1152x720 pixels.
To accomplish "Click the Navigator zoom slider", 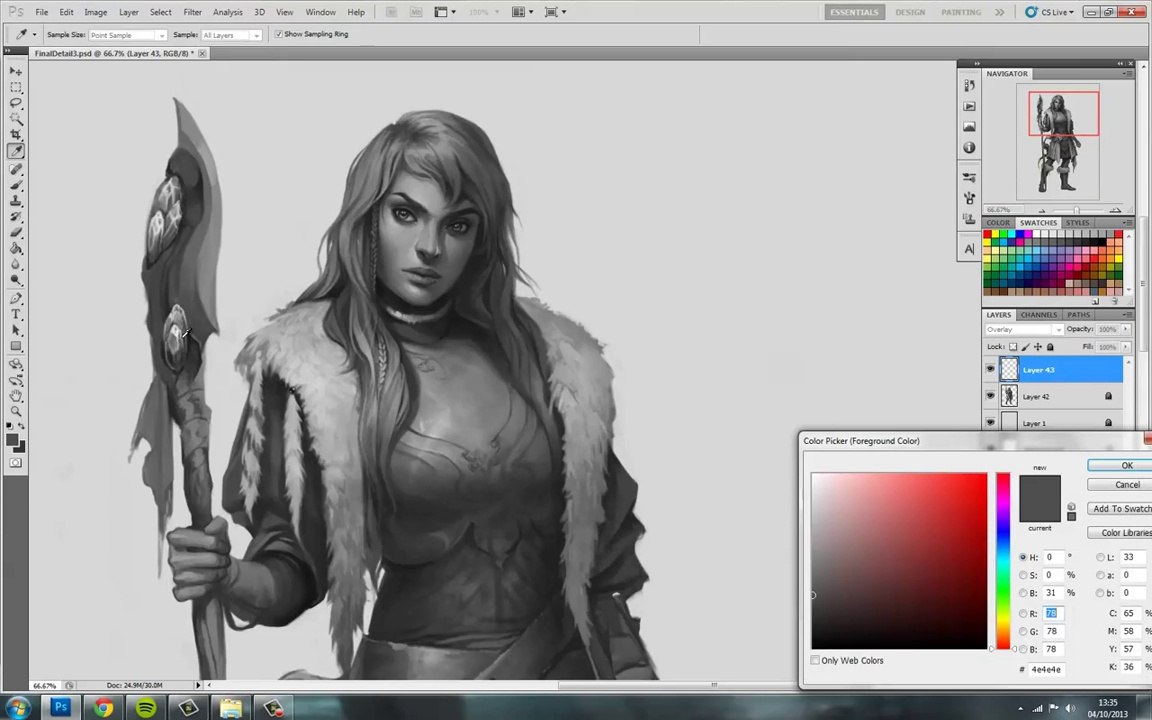I will tap(1076, 210).
